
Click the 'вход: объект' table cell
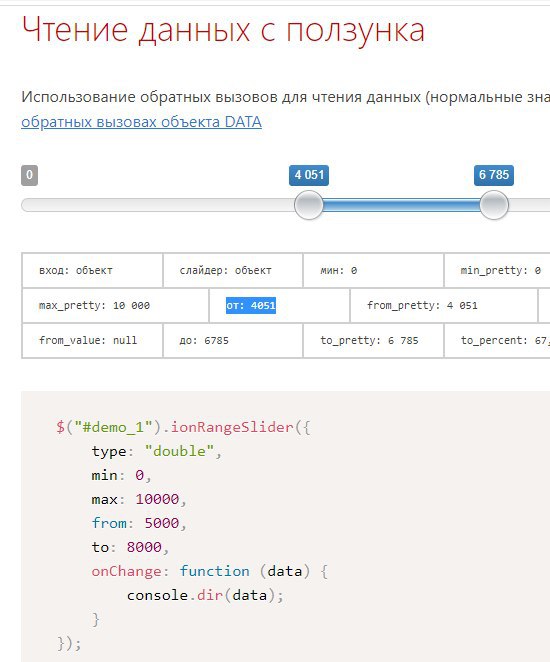point(92,270)
